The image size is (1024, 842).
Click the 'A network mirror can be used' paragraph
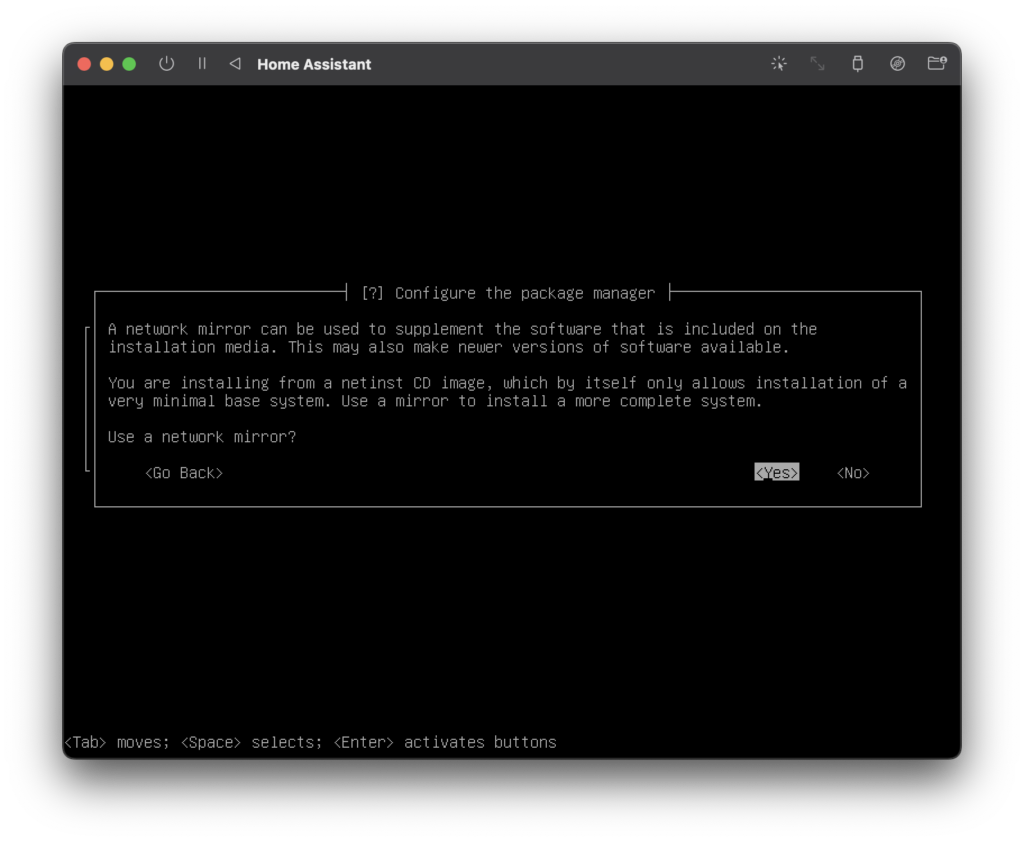point(462,338)
